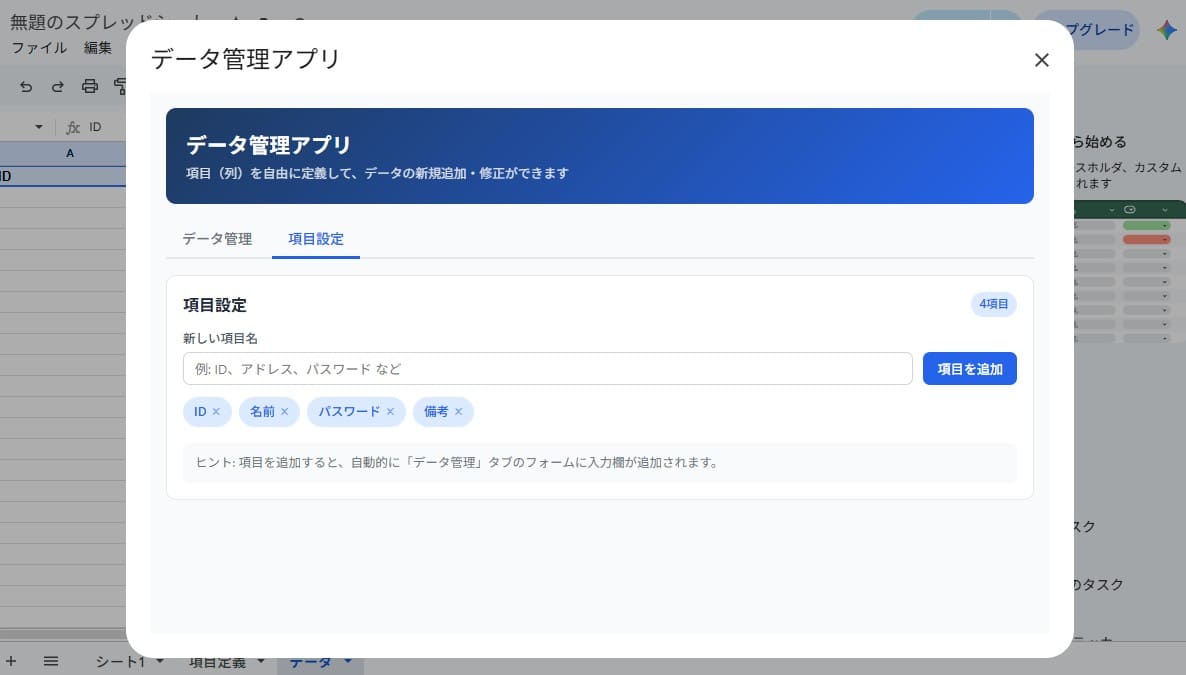Open the シート1 tab dropdown arrow
The image size is (1186, 675).
pyautogui.click(x=160, y=661)
